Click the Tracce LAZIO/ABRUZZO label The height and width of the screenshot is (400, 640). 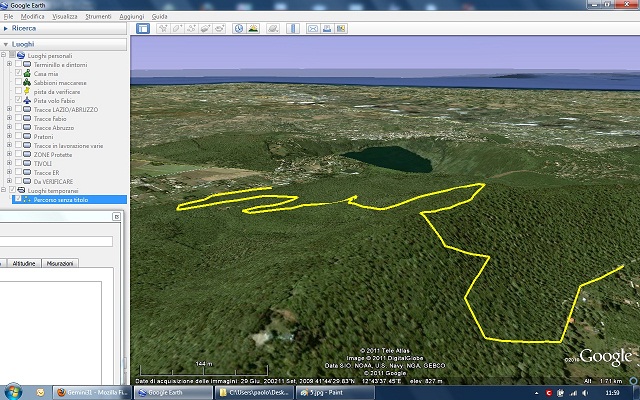[66, 109]
